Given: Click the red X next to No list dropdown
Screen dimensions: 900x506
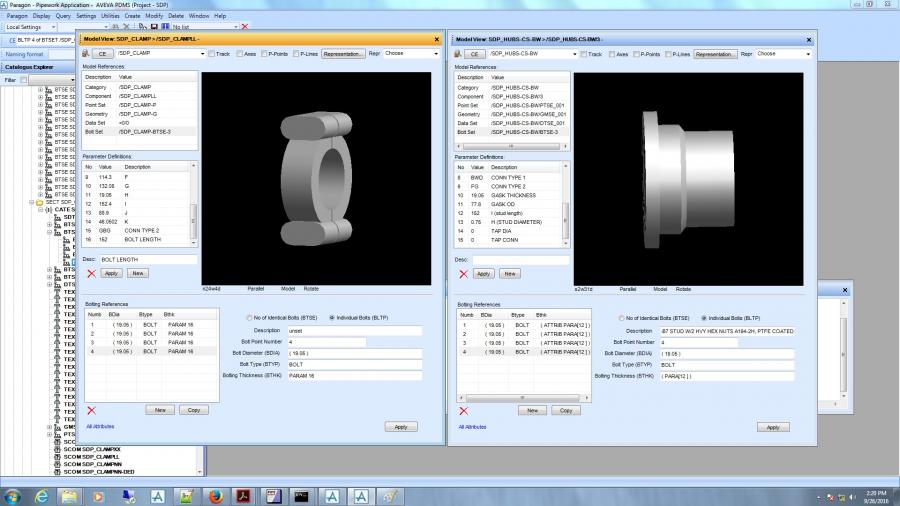Looking at the screenshot, I should click(245, 26).
